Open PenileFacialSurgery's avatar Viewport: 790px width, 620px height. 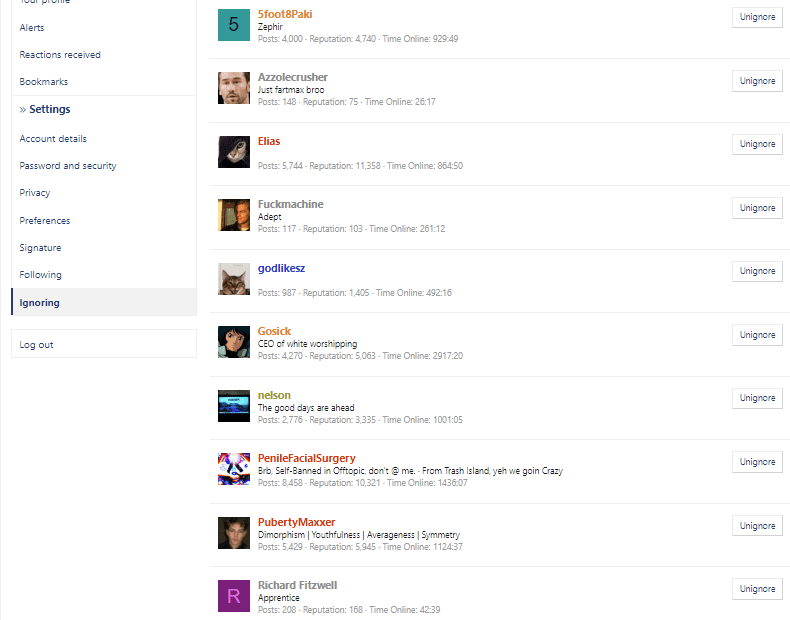[234, 469]
